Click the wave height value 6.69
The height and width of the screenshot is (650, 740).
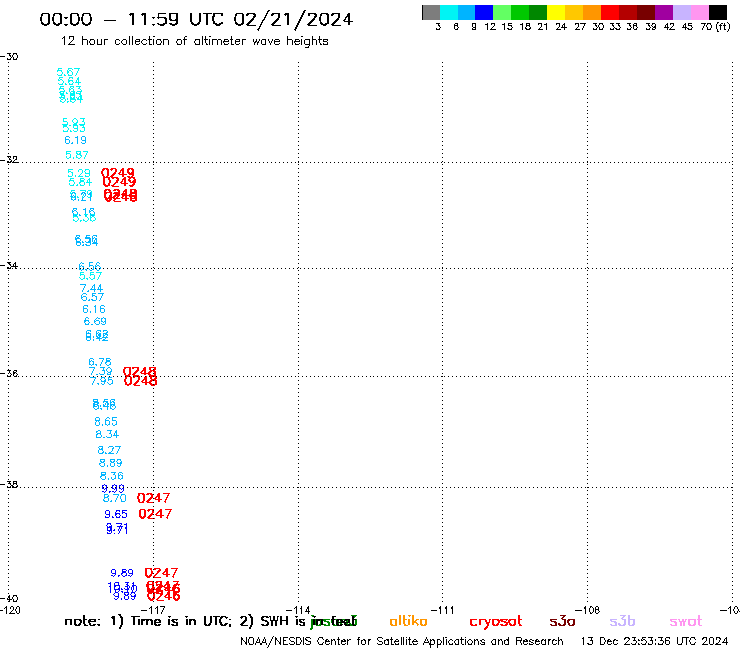coord(95,321)
